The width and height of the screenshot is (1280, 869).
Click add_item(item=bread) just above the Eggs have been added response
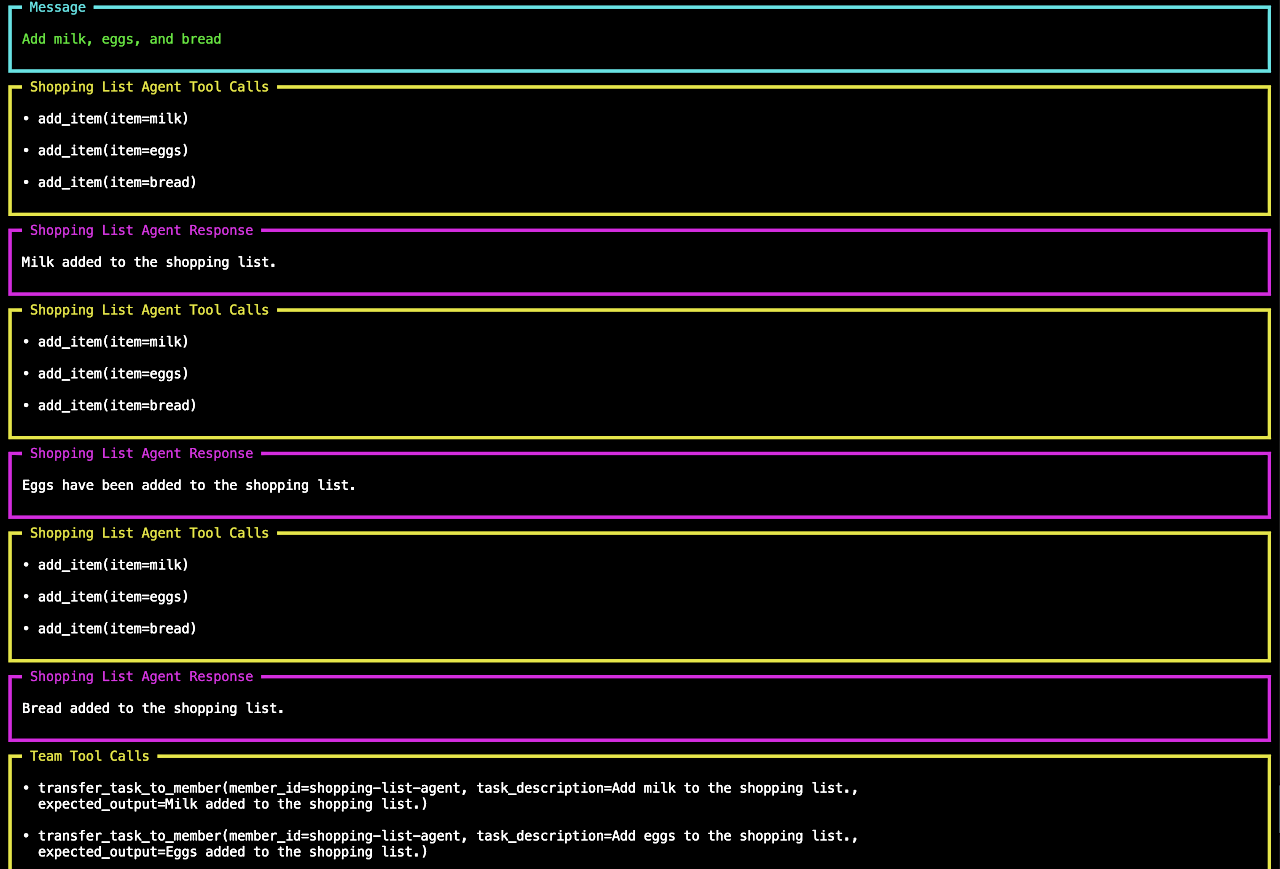coord(117,405)
